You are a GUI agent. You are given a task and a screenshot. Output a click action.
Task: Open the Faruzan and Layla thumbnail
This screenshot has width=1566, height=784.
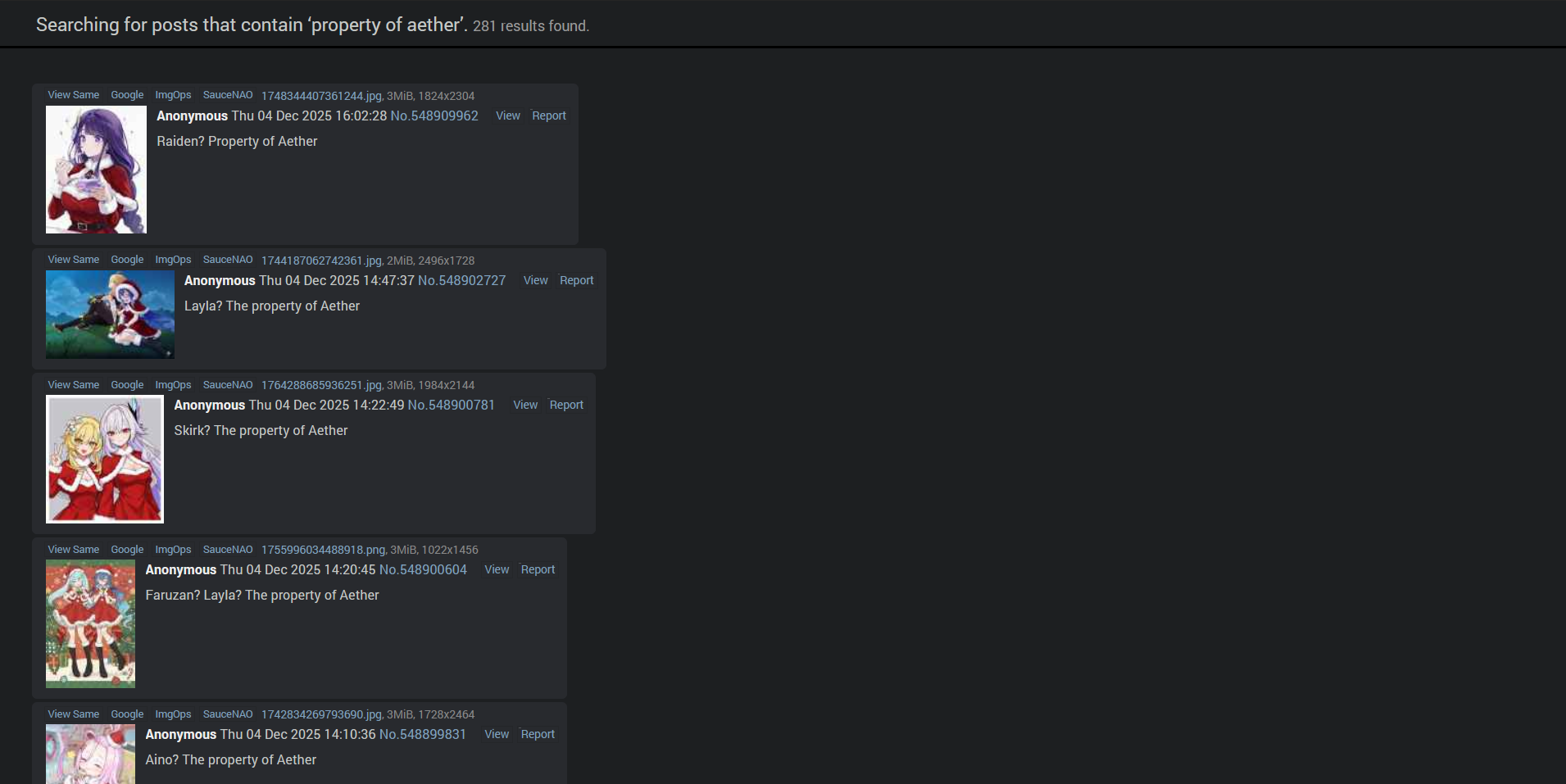click(x=90, y=623)
